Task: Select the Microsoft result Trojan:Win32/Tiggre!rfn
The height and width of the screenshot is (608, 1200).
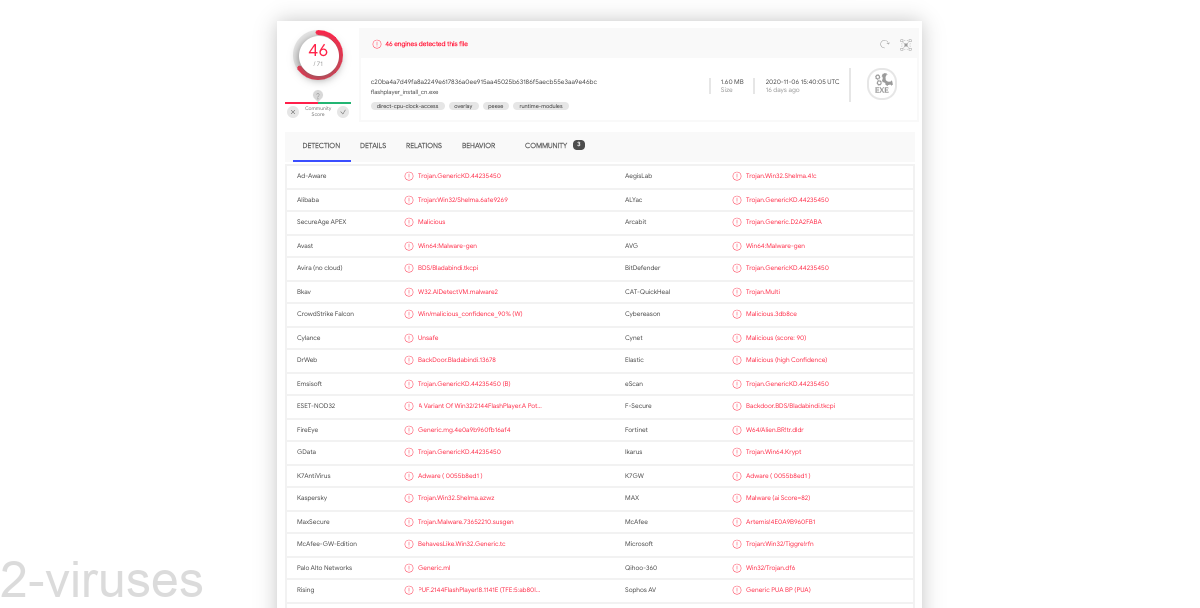Action: (x=780, y=544)
